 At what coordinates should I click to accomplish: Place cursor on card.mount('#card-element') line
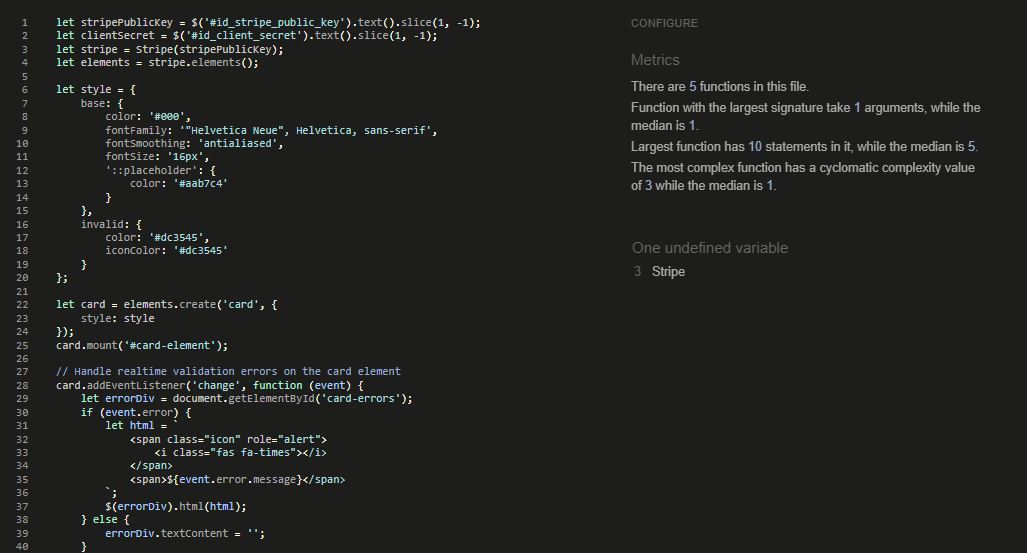pyautogui.click(x=142, y=345)
